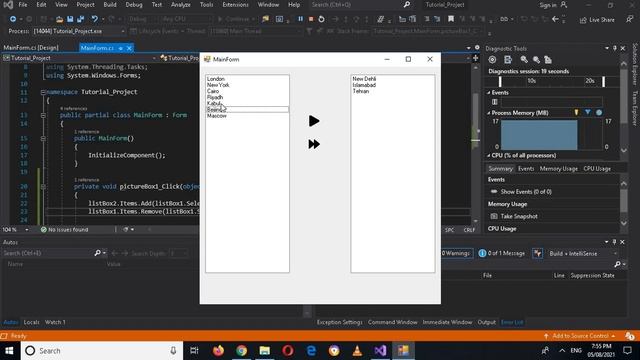The image size is (640, 360).
Task: Open Visual Studio from the Windows taskbar
Action: 380,351
